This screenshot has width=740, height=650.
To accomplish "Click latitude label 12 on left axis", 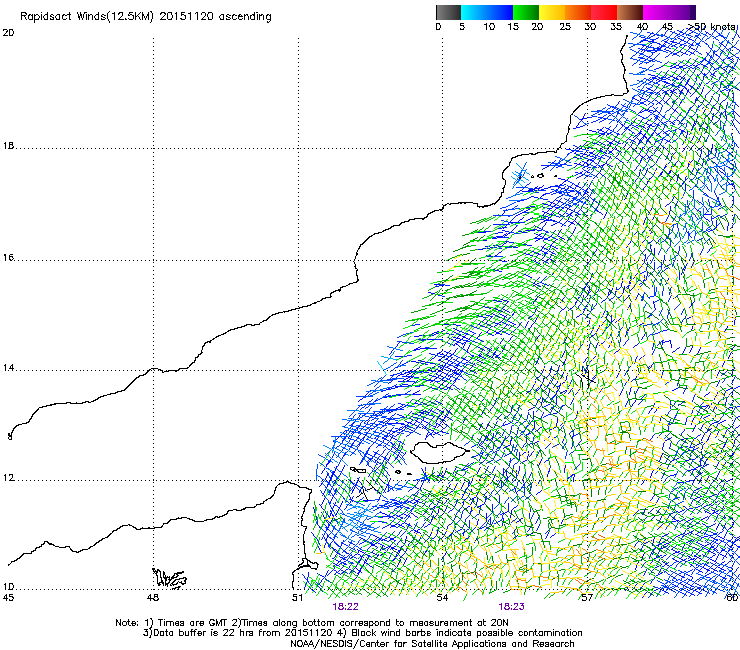I will pyautogui.click(x=8, y=478).
